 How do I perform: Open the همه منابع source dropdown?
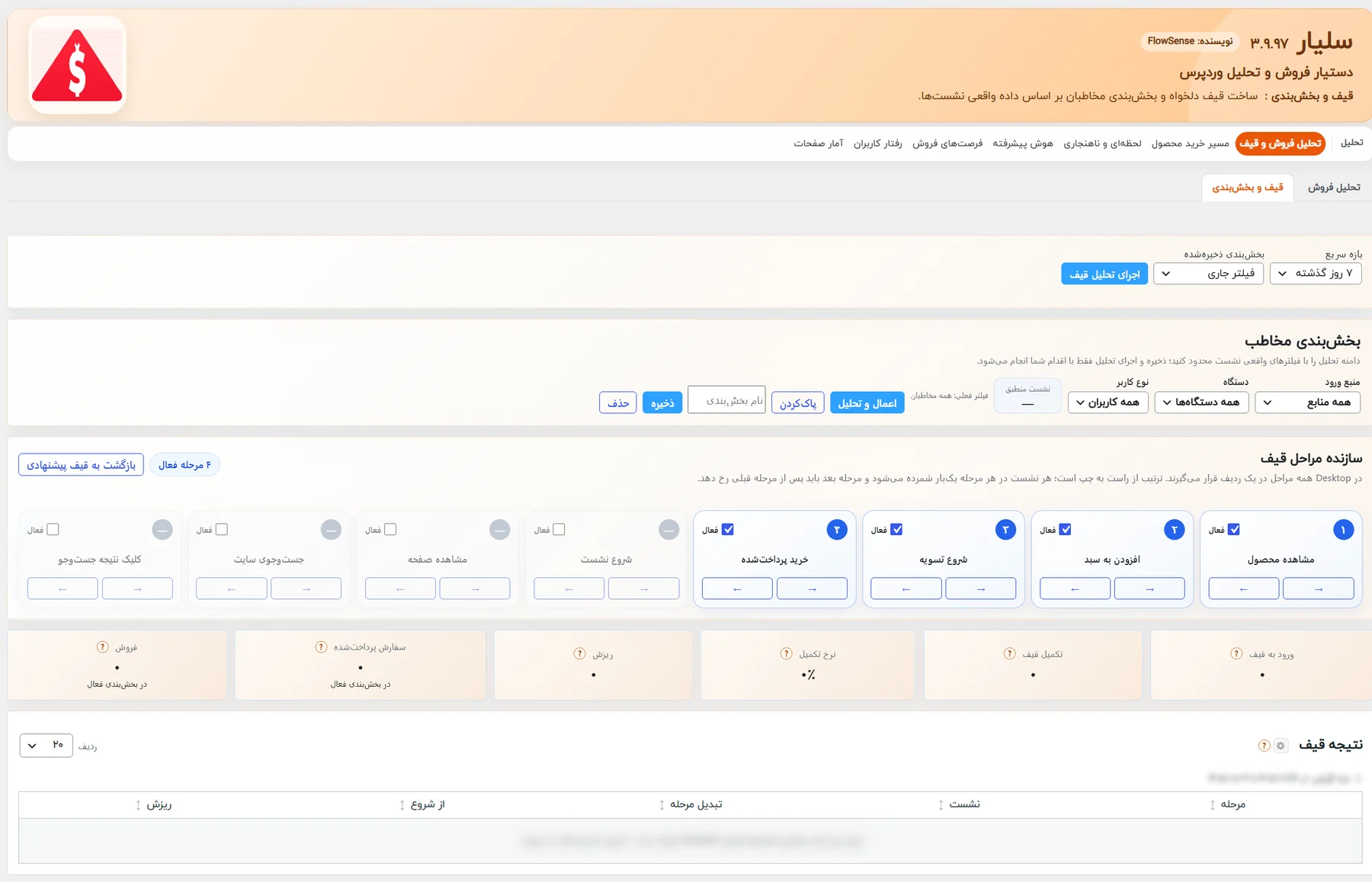click(x=1307, y=402)
